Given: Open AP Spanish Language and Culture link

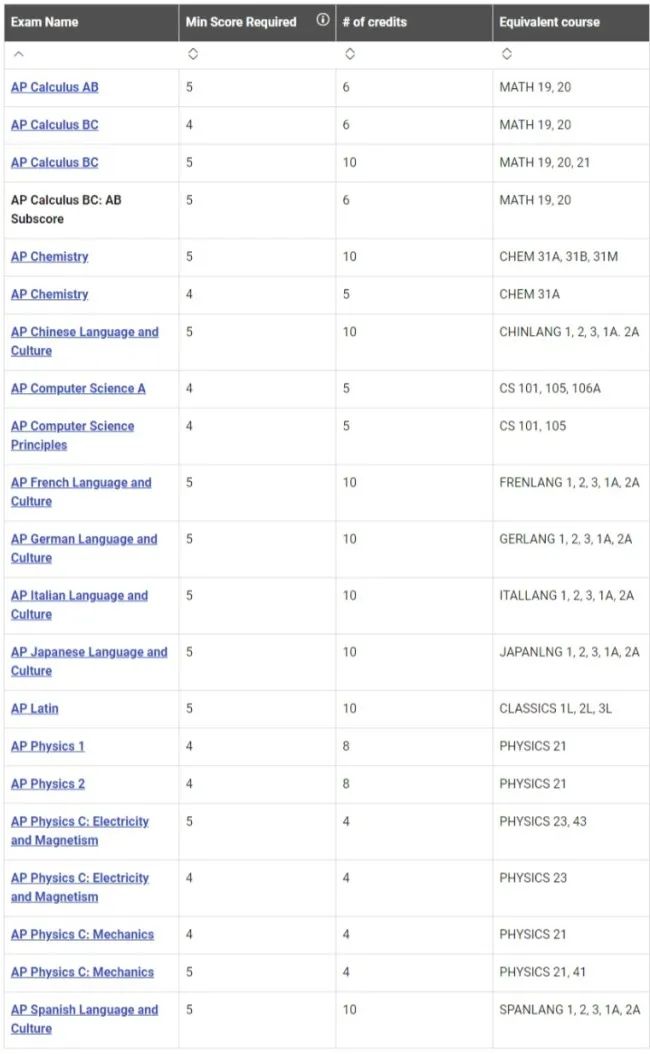Looking at the screenshot, I should tap(85, 1019).
